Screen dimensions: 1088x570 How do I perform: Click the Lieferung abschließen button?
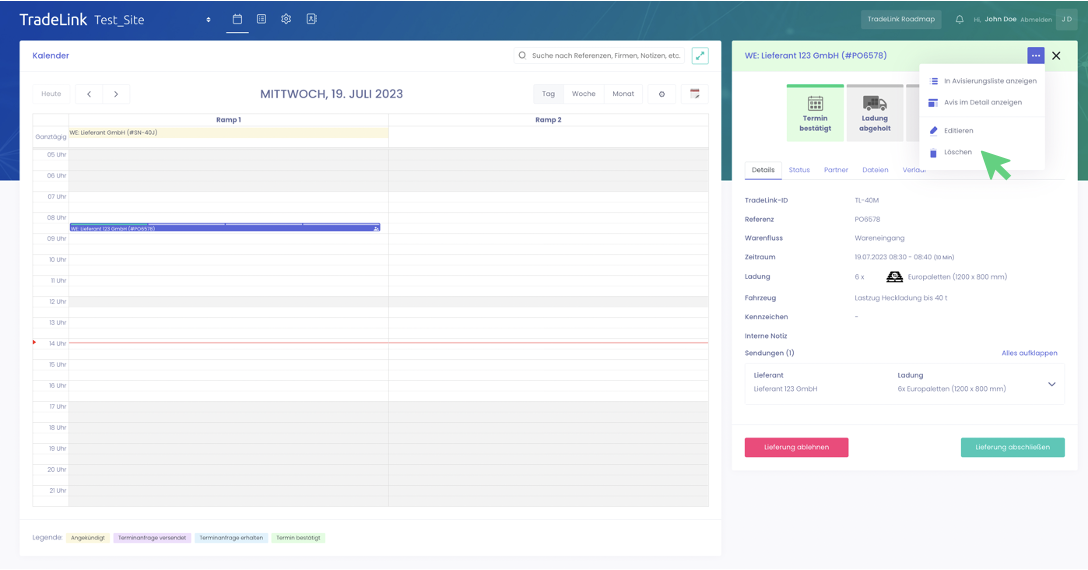[1012, 447]
